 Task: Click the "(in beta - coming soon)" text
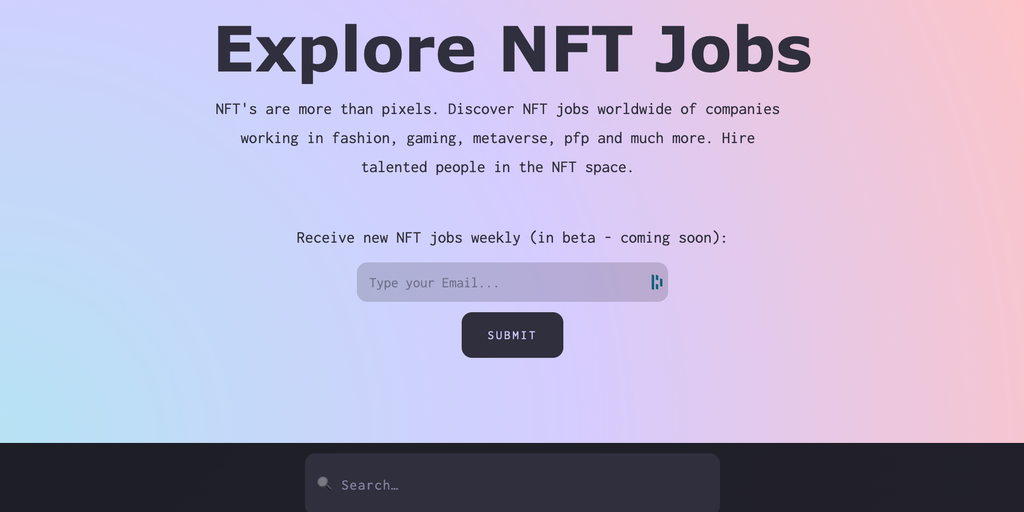(628, 238)
